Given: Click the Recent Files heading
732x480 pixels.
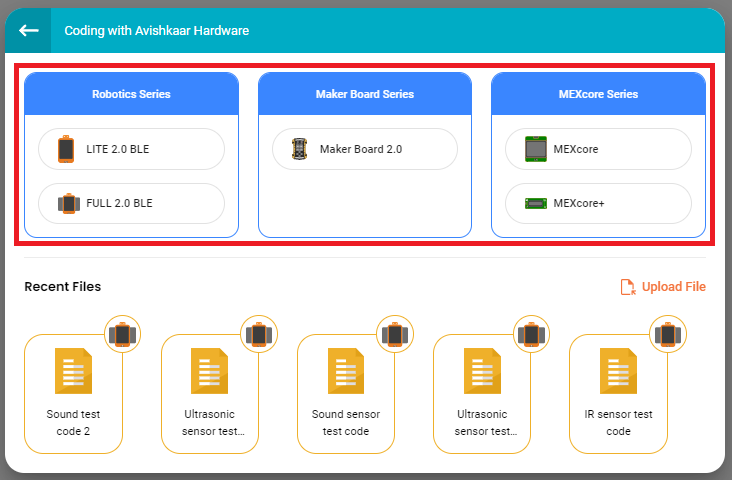Looking at the screenshot, I should [x=63, y=287].
